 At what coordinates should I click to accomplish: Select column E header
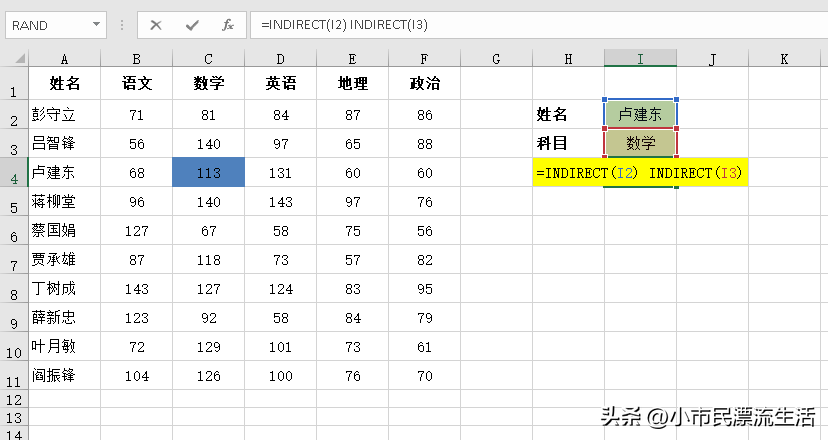pos(352,58)
